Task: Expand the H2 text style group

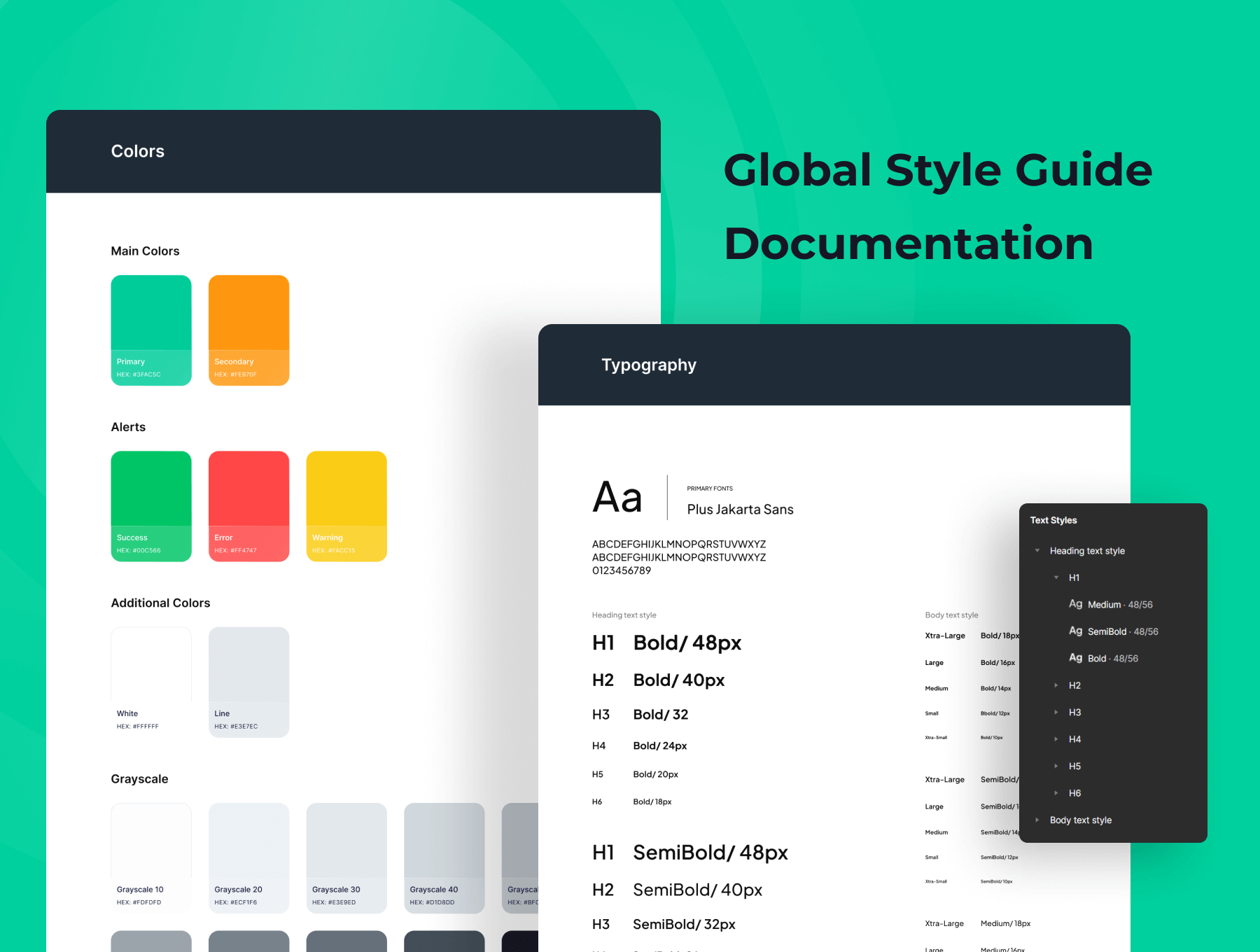Action: point(1056,685)
